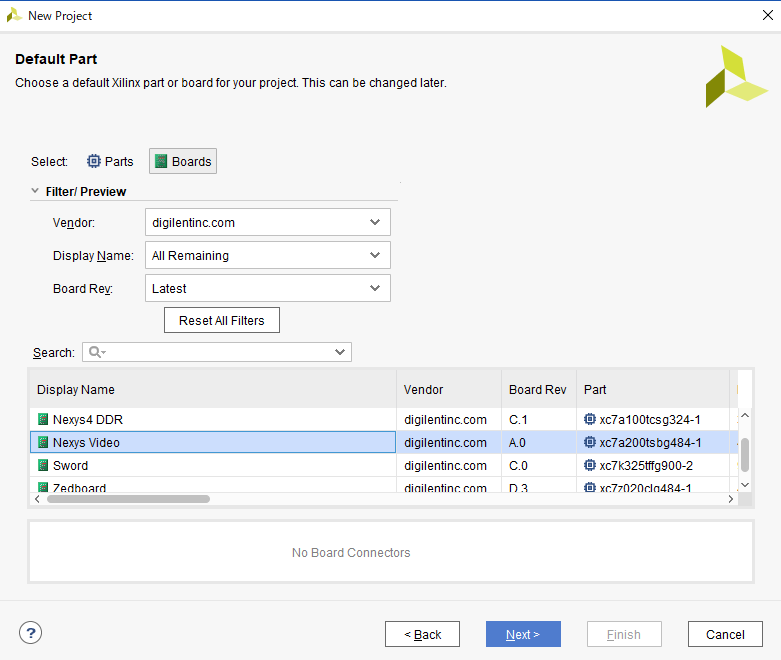Switch selection to Boards
Viewport: 781px width, 660px height.
183,161
